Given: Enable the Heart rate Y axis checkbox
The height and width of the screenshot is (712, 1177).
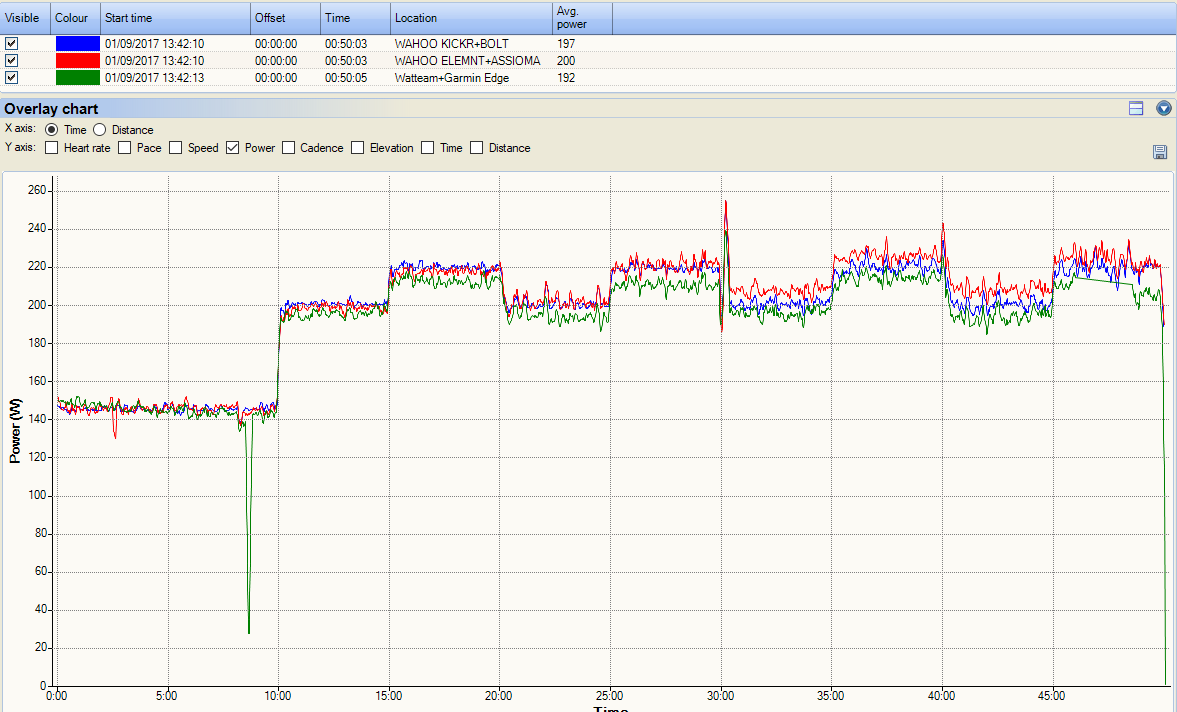Looking at the screenshot, I should (51, 148).
